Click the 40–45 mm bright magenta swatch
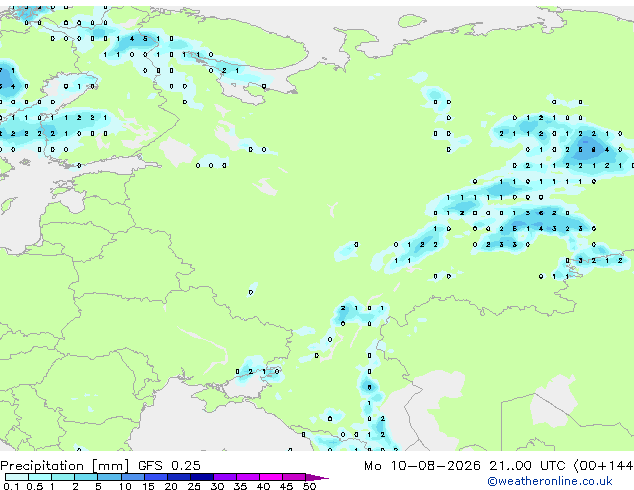The height and width of the screenshot is (490, 634). (271, 477)
